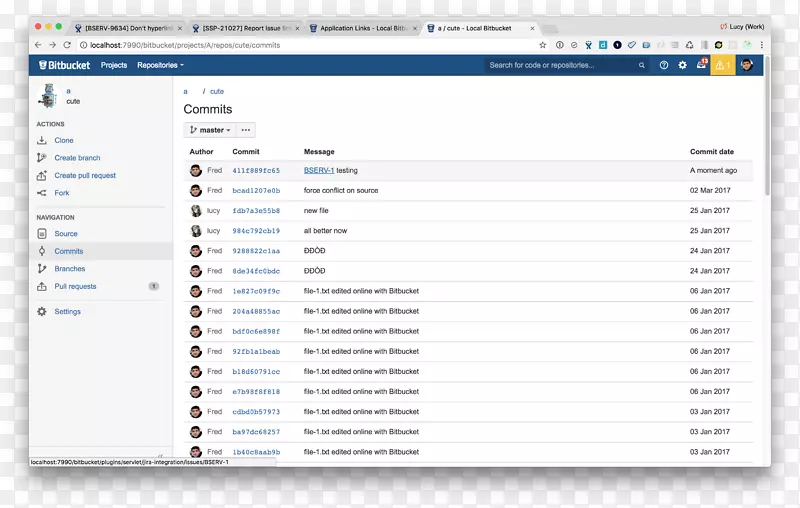
Task: Click the Create pull request icon
Action: [x=42, y=175]
